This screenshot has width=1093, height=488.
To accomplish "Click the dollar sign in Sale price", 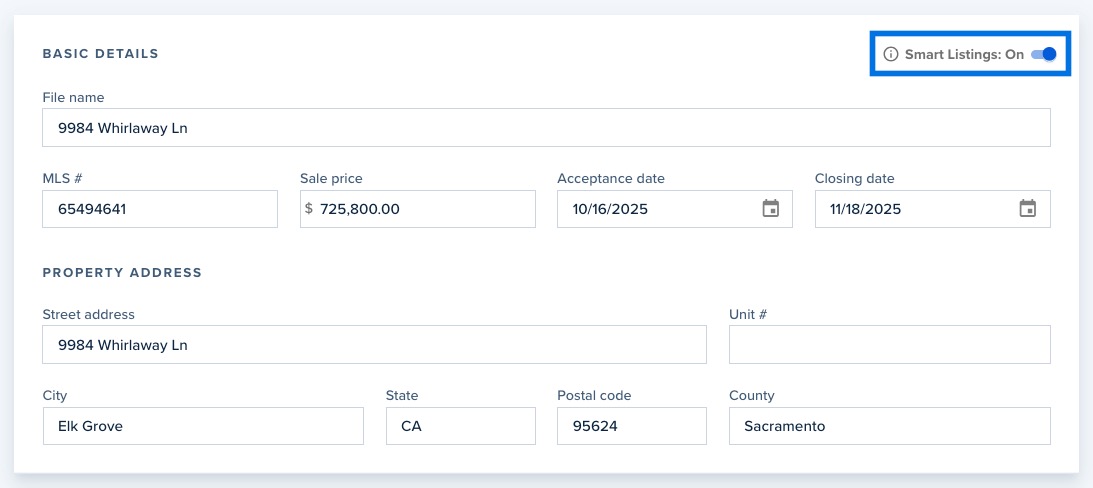I will (309, 209).
